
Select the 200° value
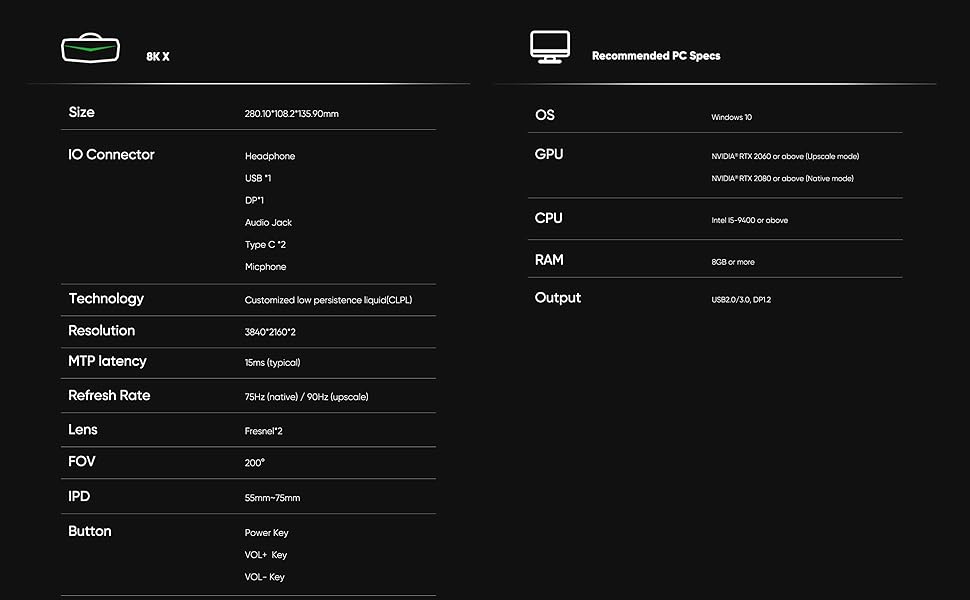click(255, 463)
